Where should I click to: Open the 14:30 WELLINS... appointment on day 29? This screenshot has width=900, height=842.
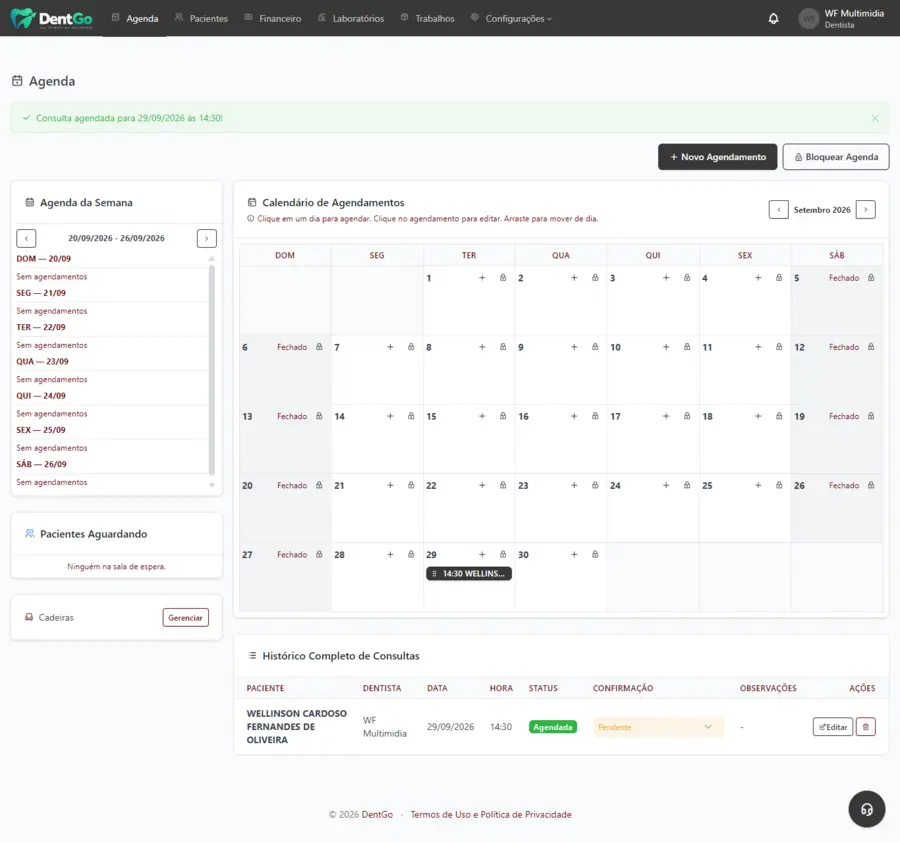(x=469, y=573)
